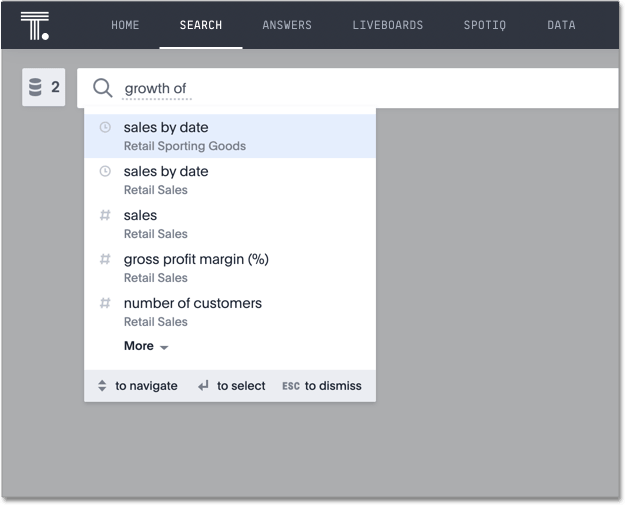The height and width of the screenshot is (505, 625).
Task: Click clock icon beside second sales by date
Action: pos(105,172)
